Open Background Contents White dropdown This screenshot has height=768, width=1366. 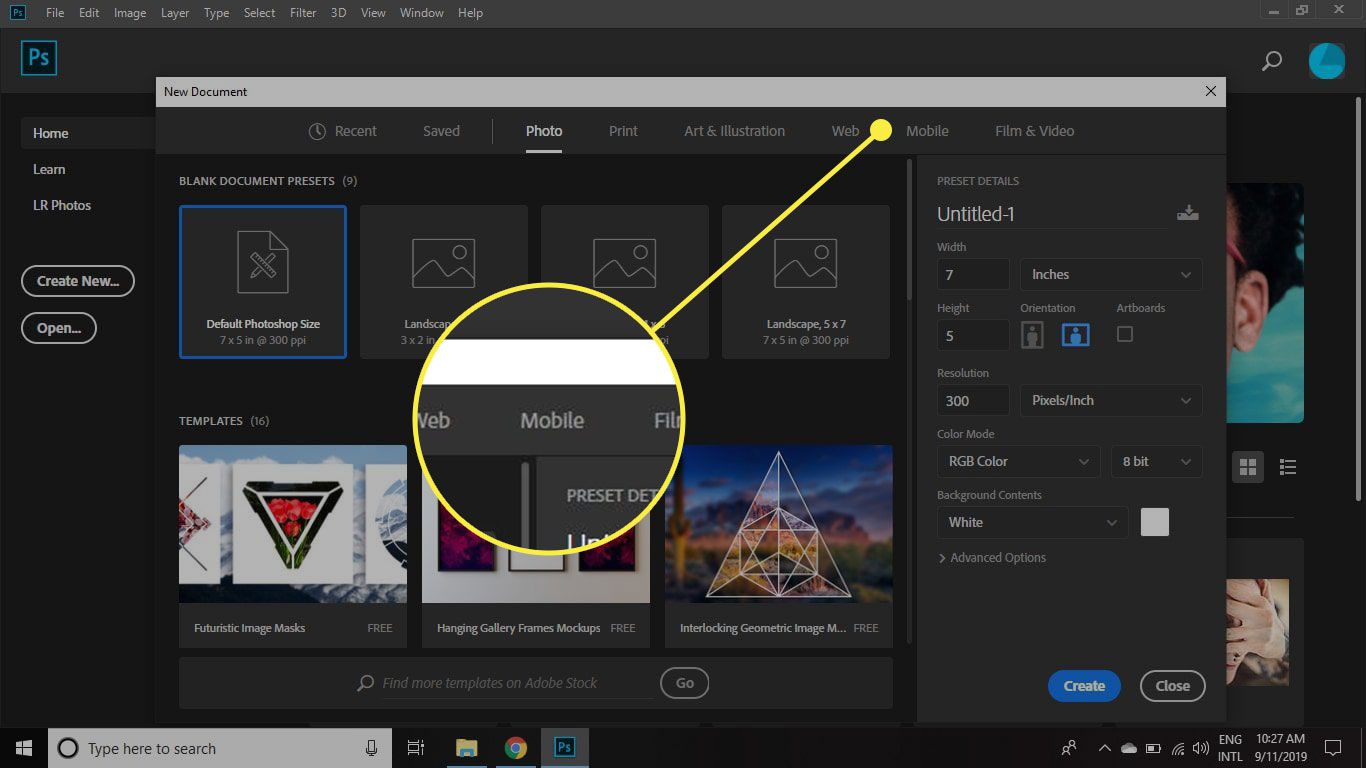coord(1032,522)
